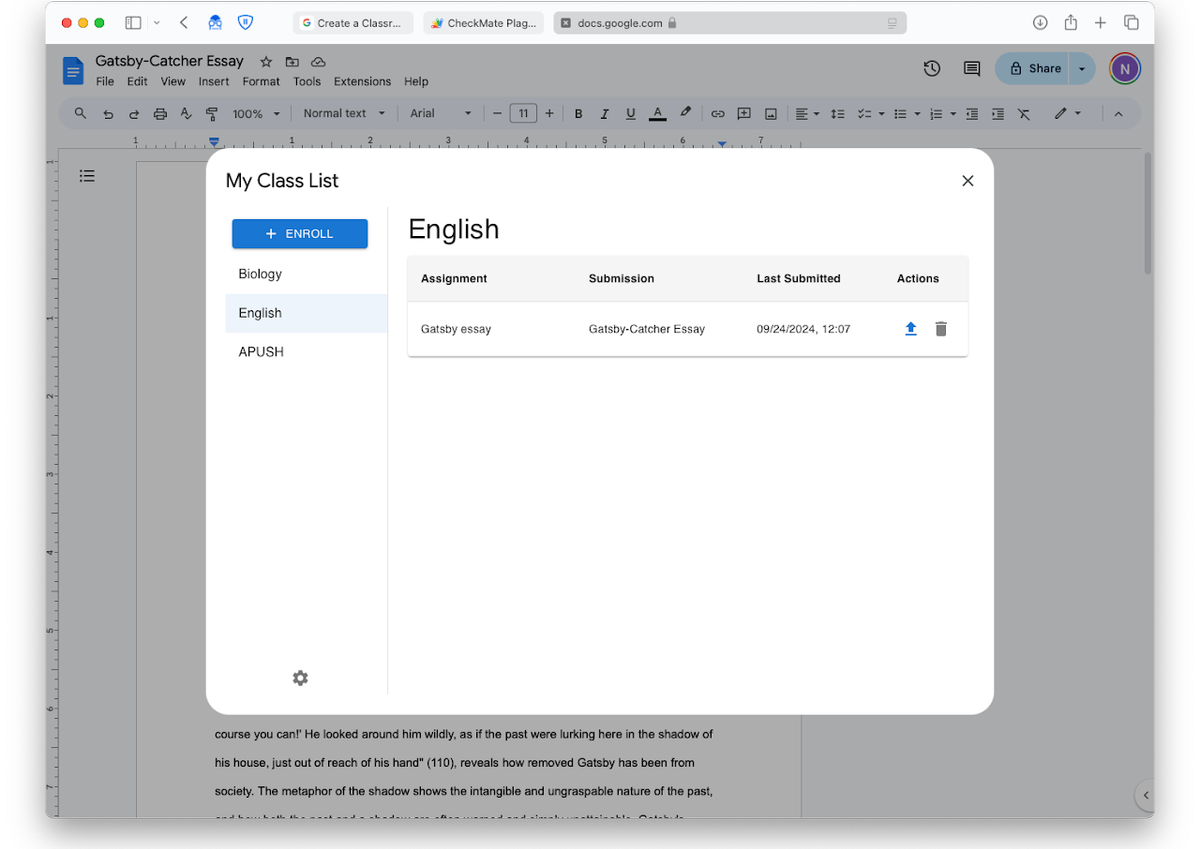
Task: Select the English class in the sidebar
Action: [260, 312]
